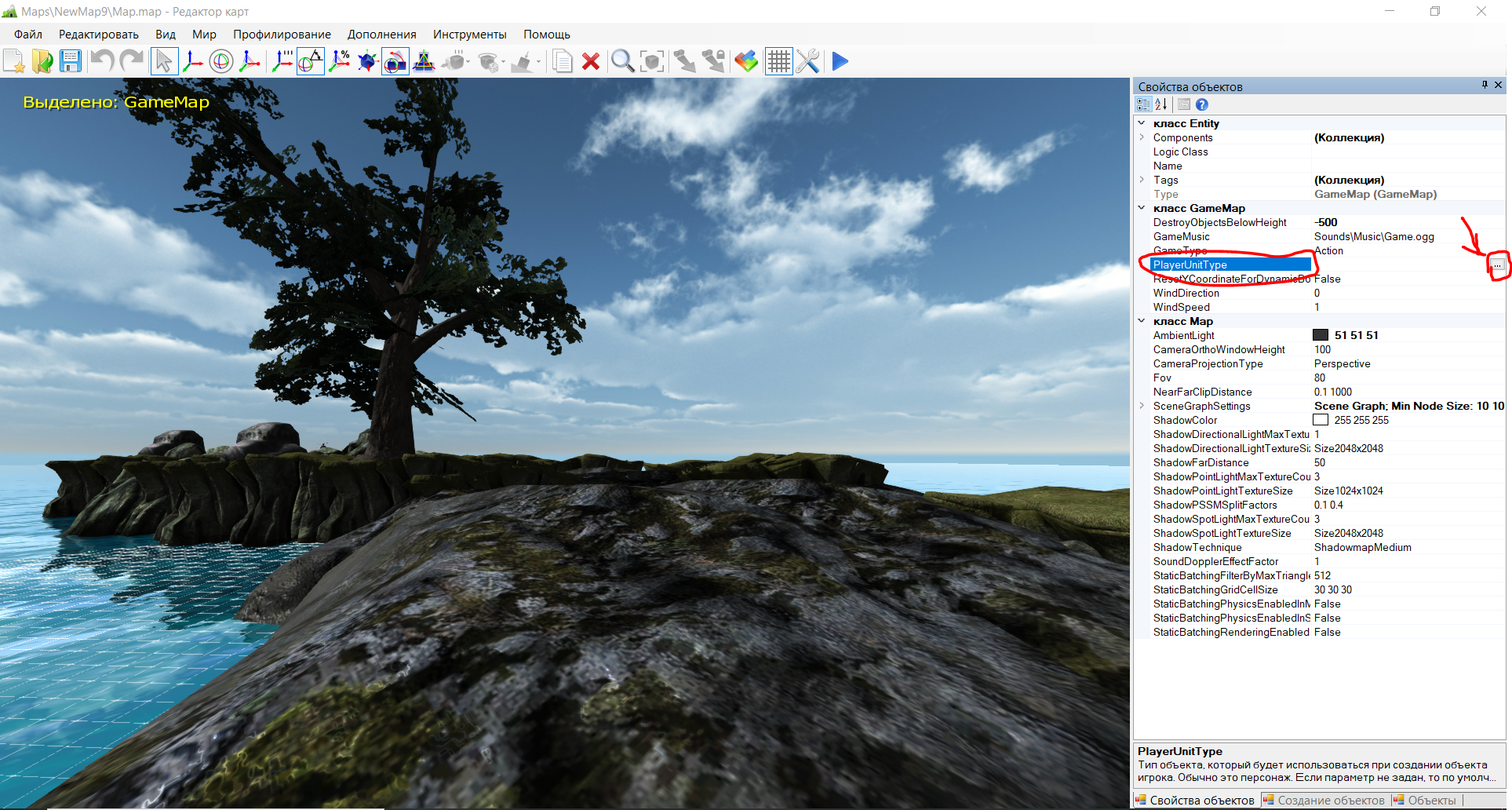The image size is (1512, 810).
Task: Click the magnifier search icon
Action: tap(622, 61)
